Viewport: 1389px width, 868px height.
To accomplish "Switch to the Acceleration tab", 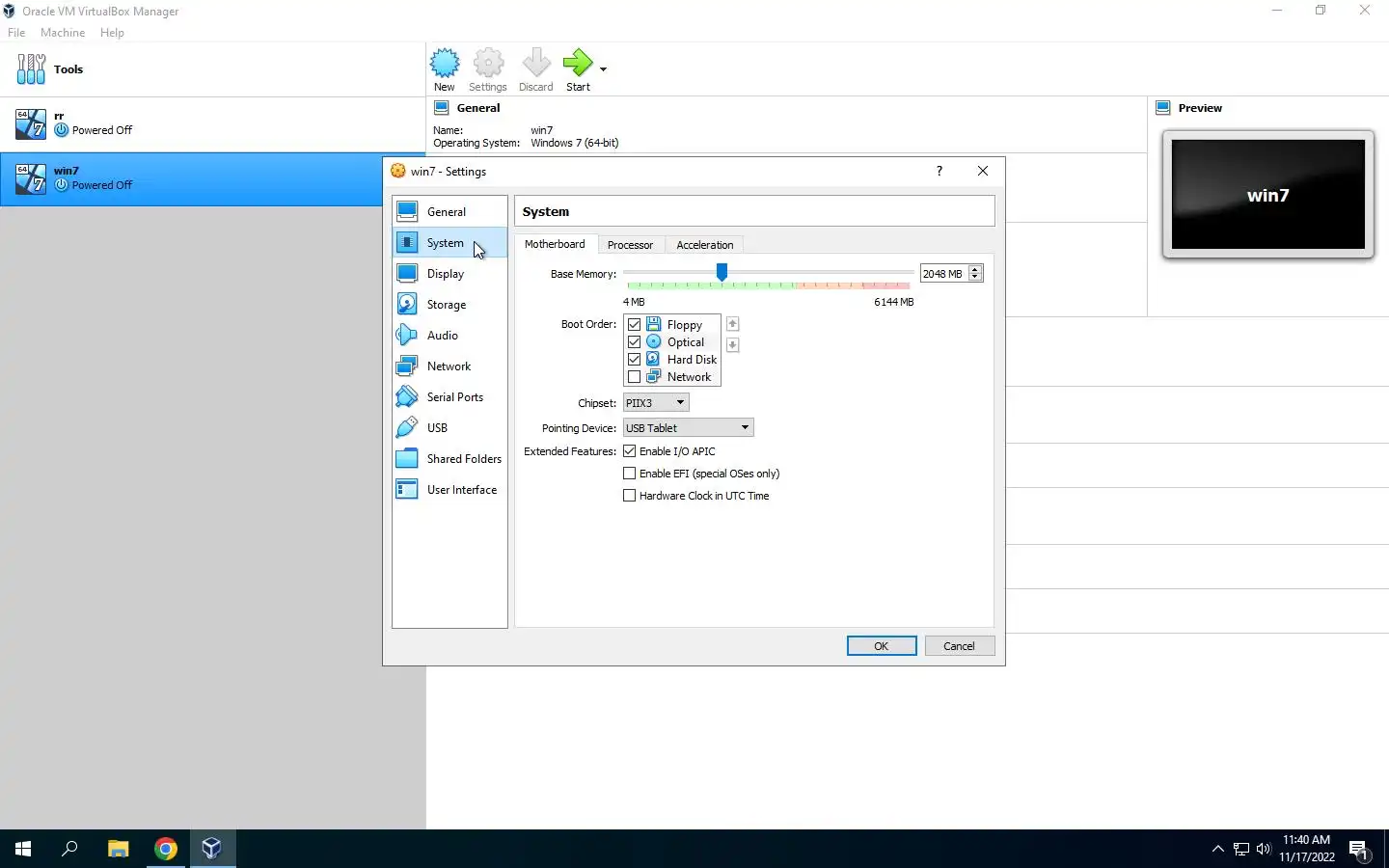I will (705, 245).
